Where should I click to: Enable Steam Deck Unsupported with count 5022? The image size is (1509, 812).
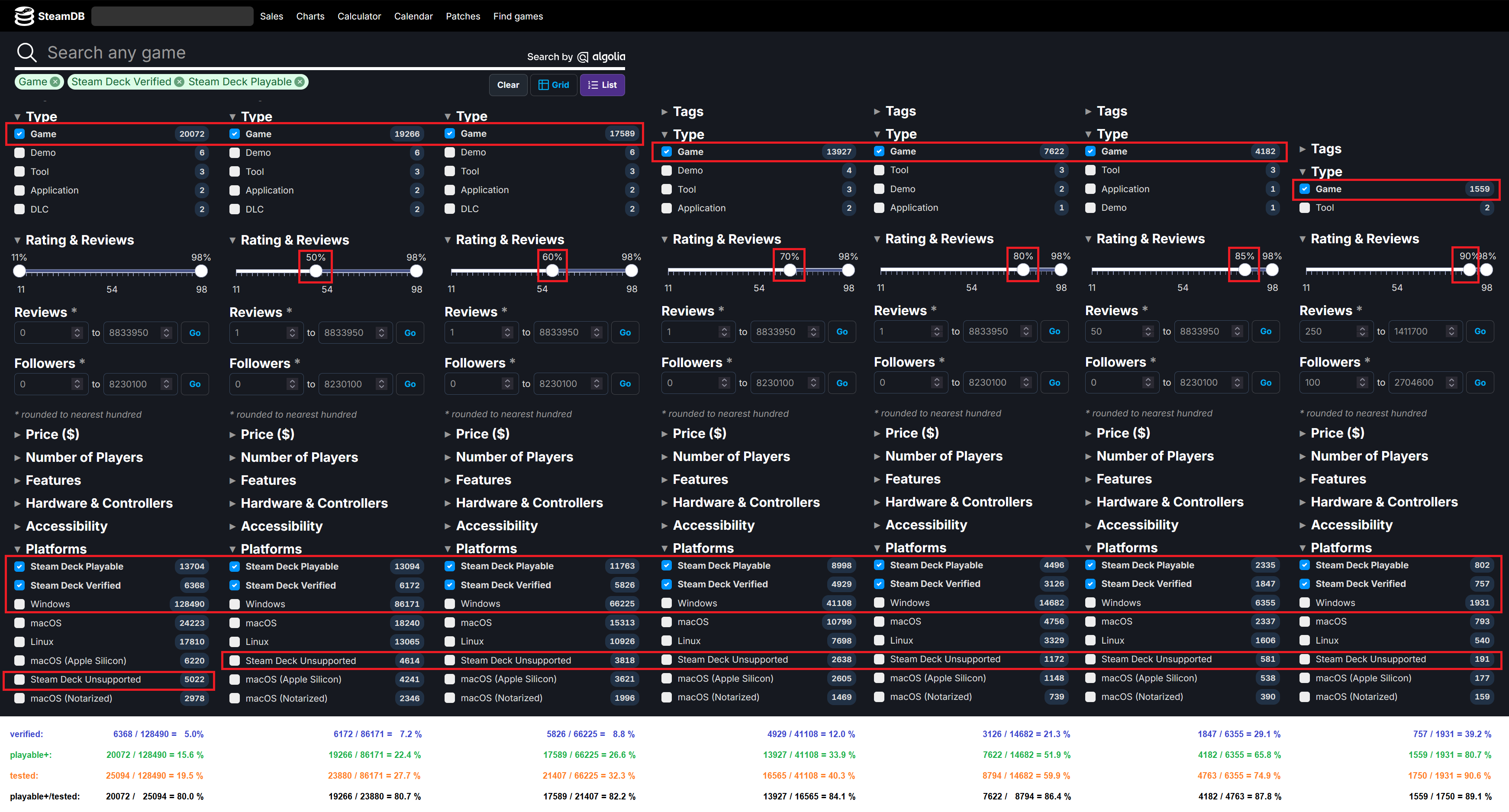20,680
